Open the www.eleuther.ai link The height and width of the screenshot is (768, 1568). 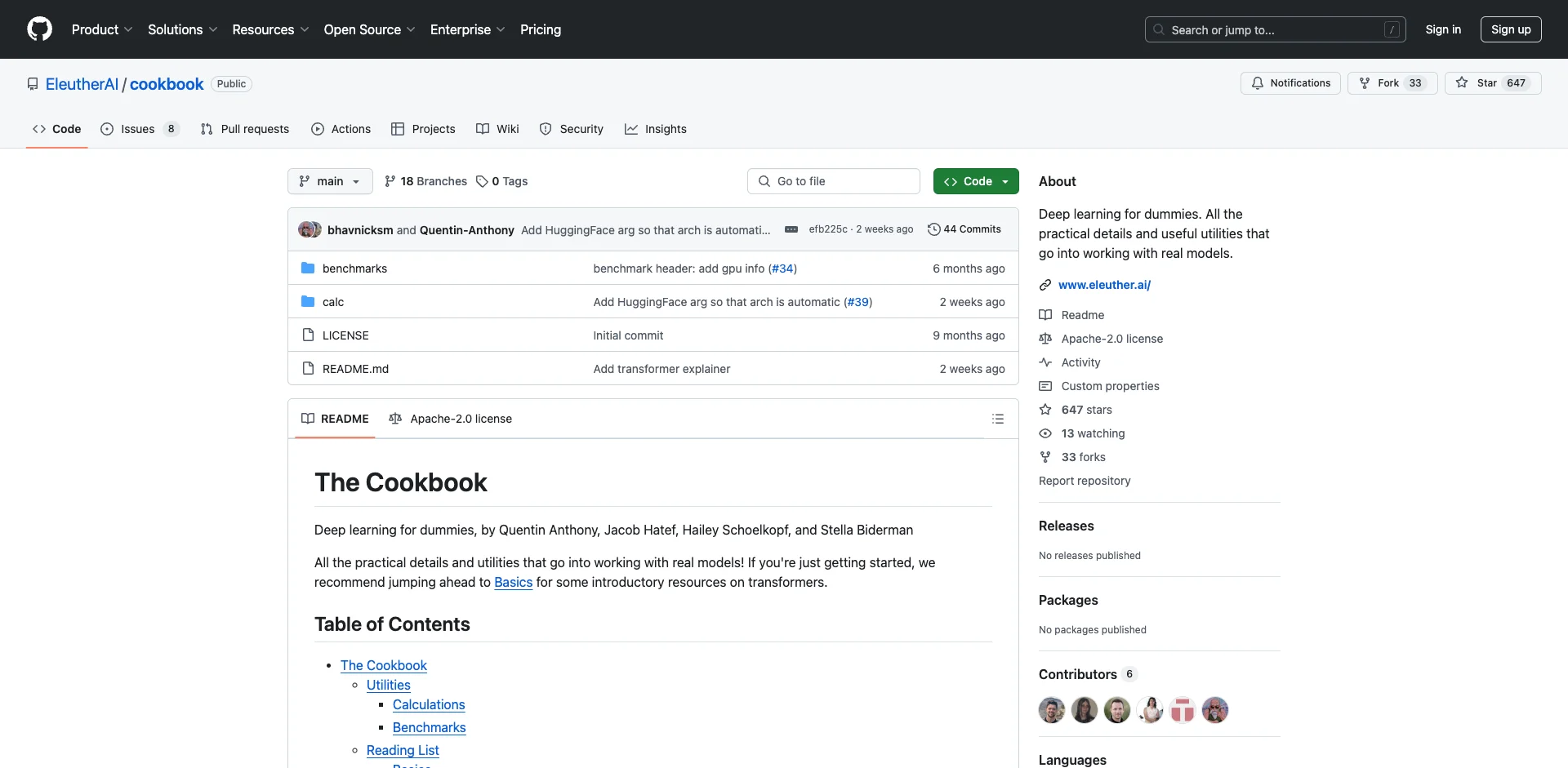click(x=1104, y=285)
